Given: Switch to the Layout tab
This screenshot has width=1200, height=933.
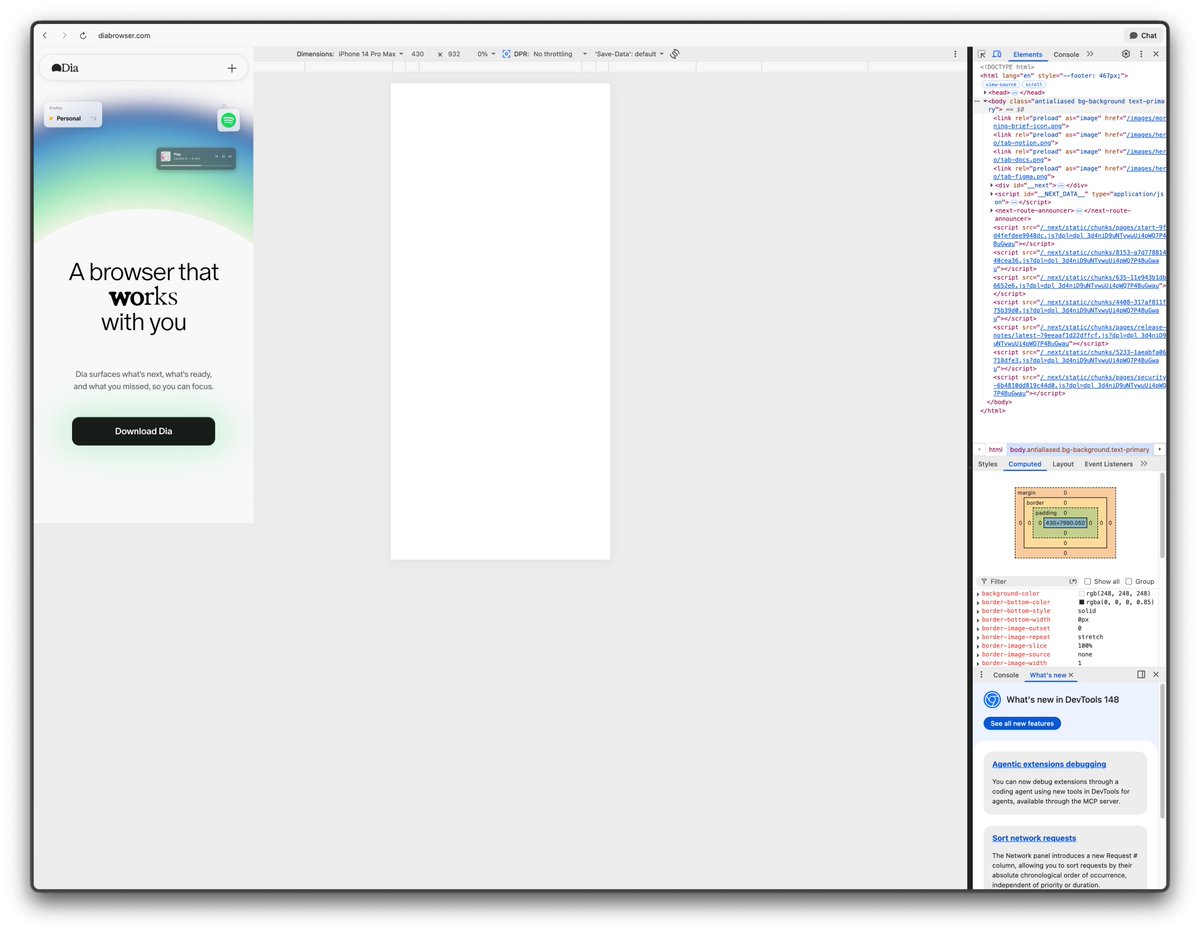Looking at the screenshot, I should tap(1063, 464).
